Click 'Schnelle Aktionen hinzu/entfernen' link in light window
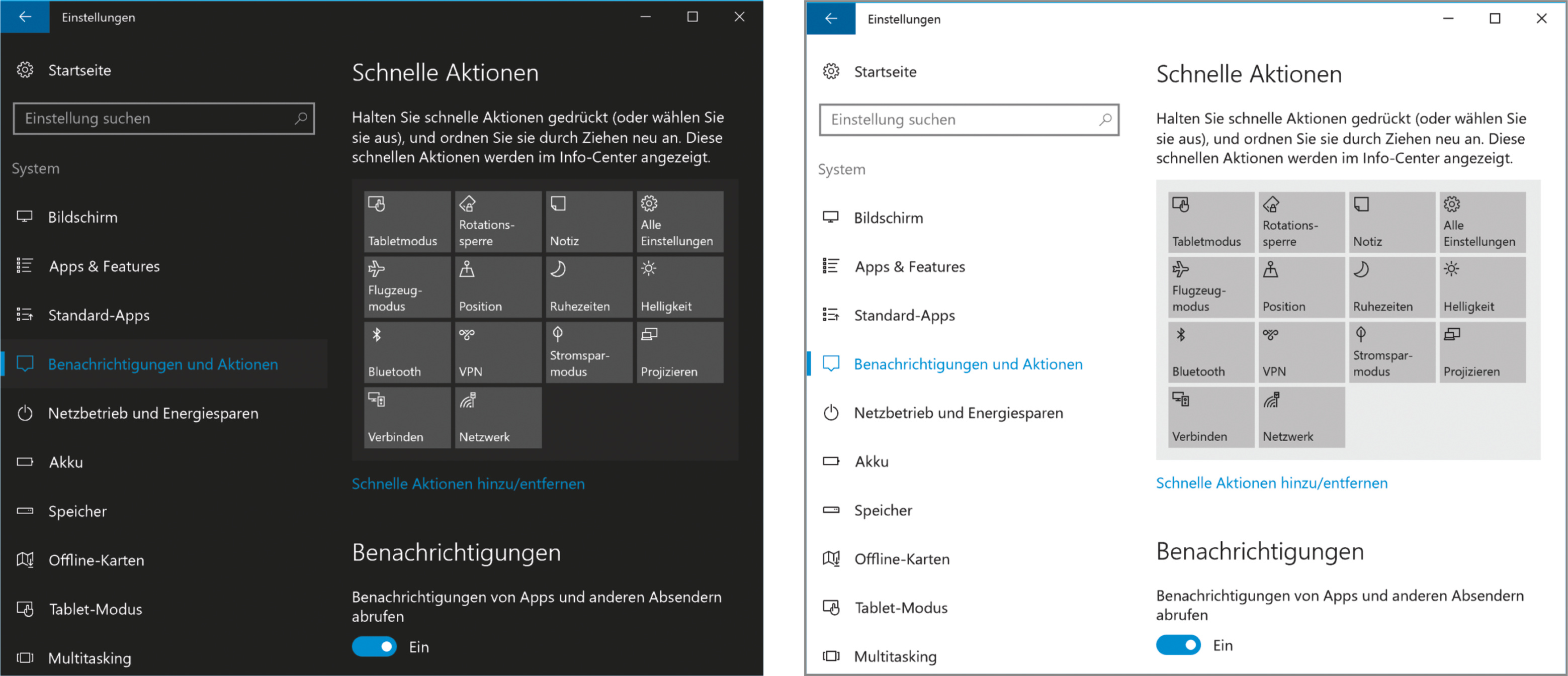 pos(1271,483)
